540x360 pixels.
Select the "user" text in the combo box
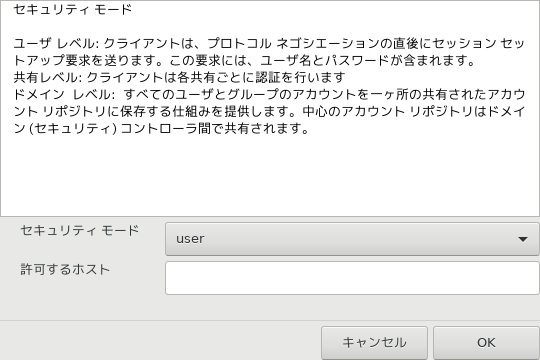coord(190,239)
